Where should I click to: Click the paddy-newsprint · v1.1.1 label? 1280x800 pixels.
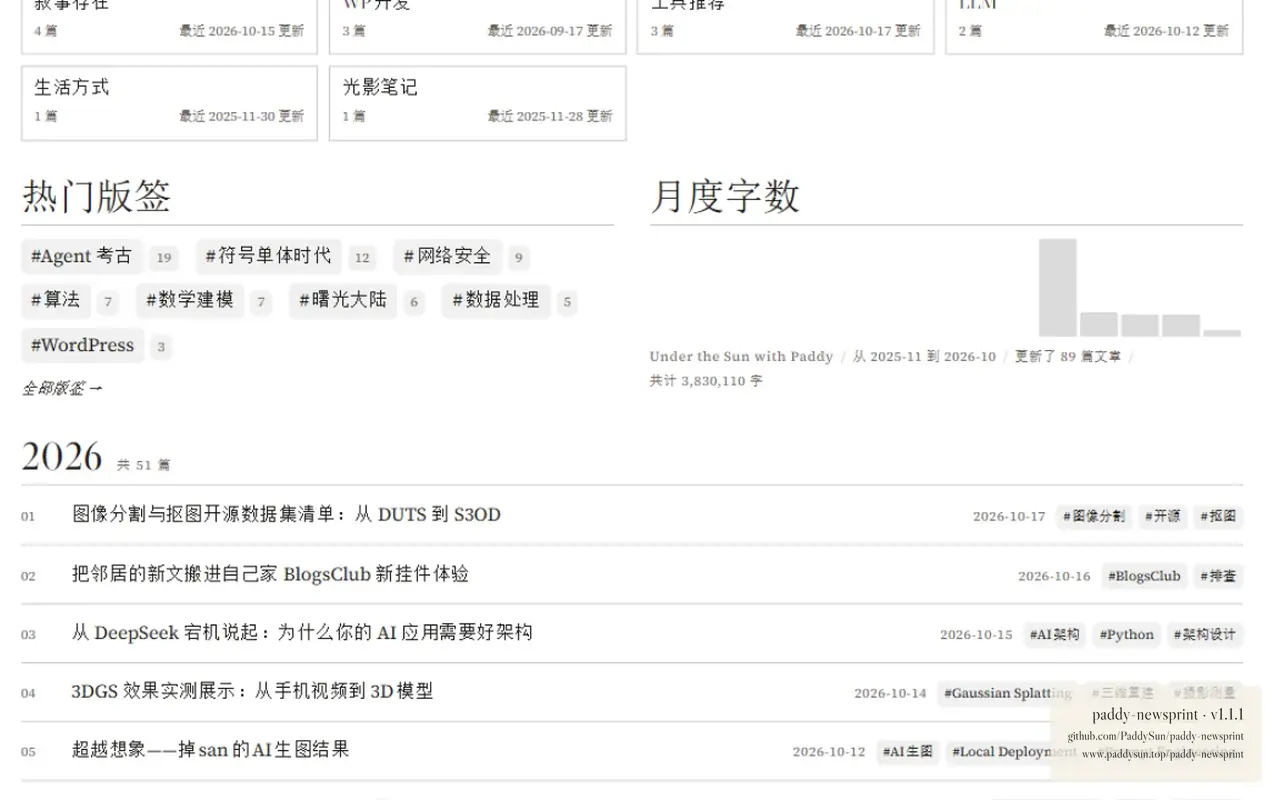point(1168,715)
